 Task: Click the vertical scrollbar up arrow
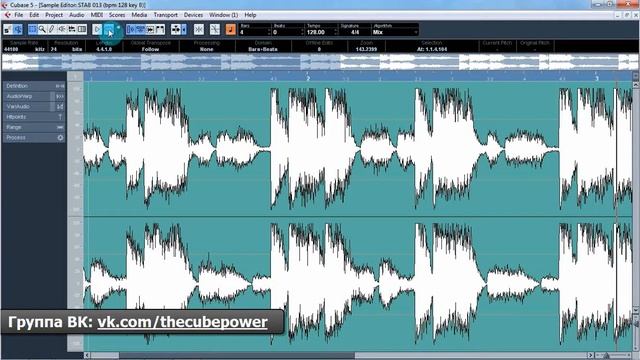click(636, 84)
